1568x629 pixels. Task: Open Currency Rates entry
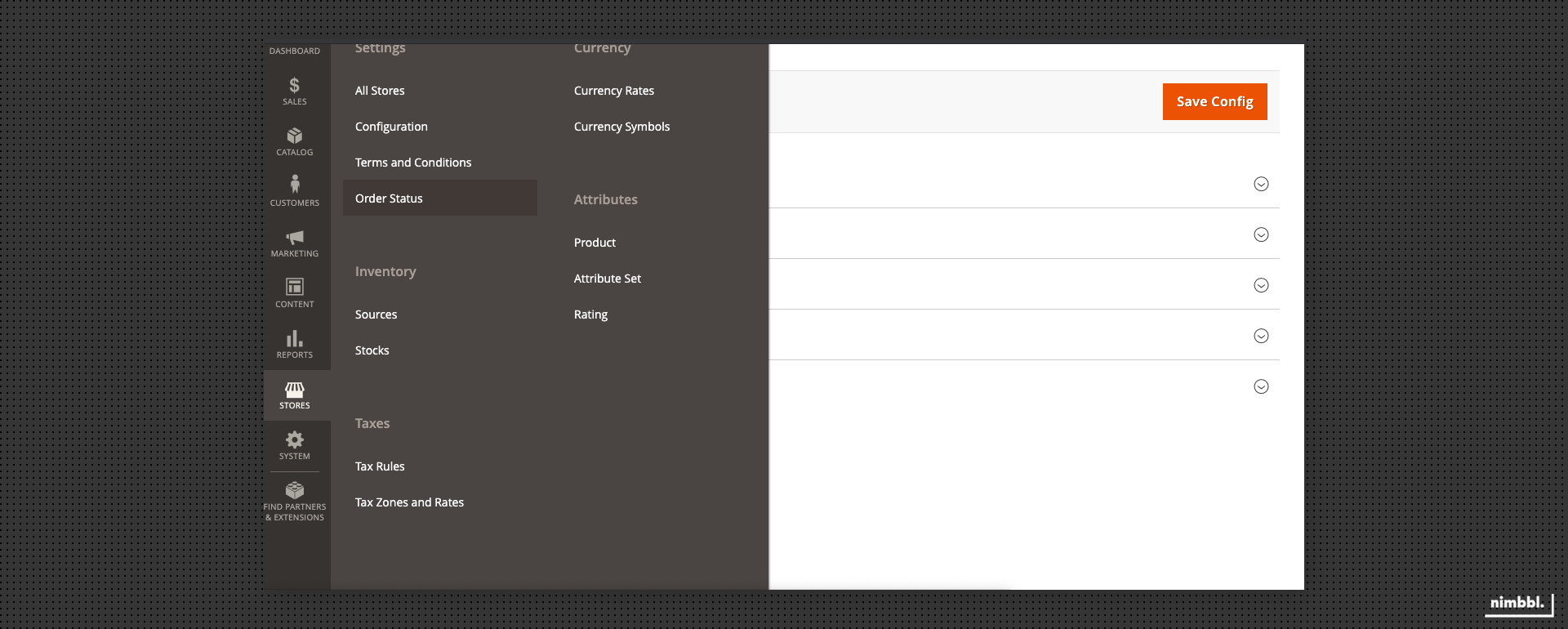pos(614,91)
